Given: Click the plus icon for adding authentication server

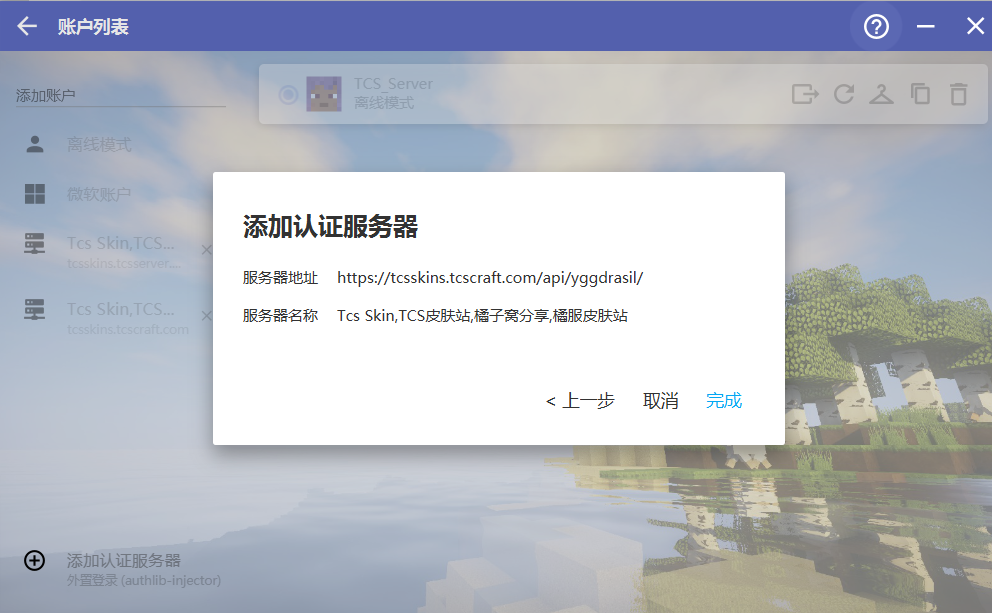Looking at the screenshot, I should tap(34, 561).
